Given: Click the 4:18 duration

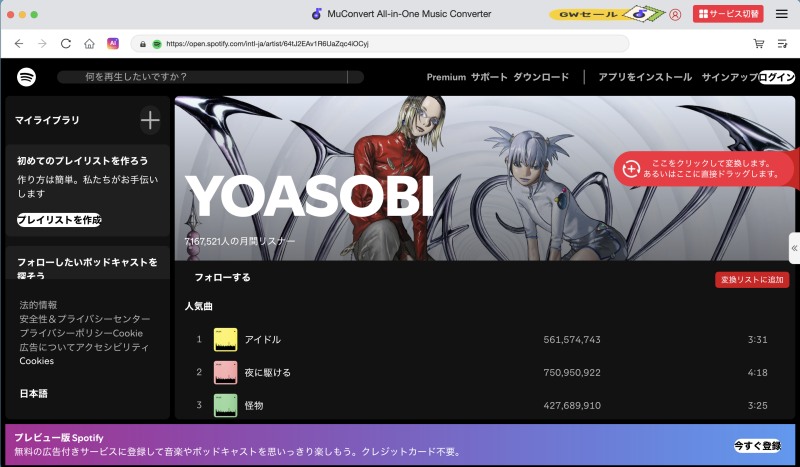Looking at the screenshot, I should pyautogui.click(x=758, y=373).
